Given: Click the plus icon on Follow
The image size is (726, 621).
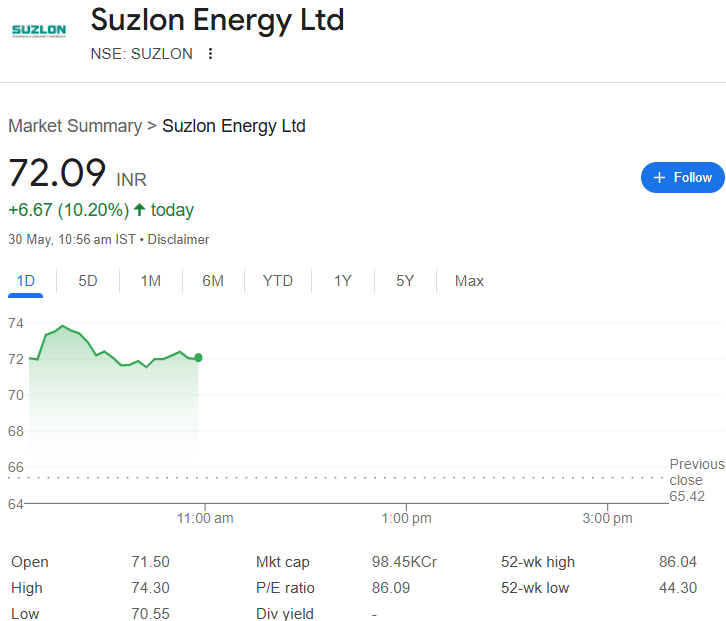Looking at the screenshot, I should coord(659,177).
